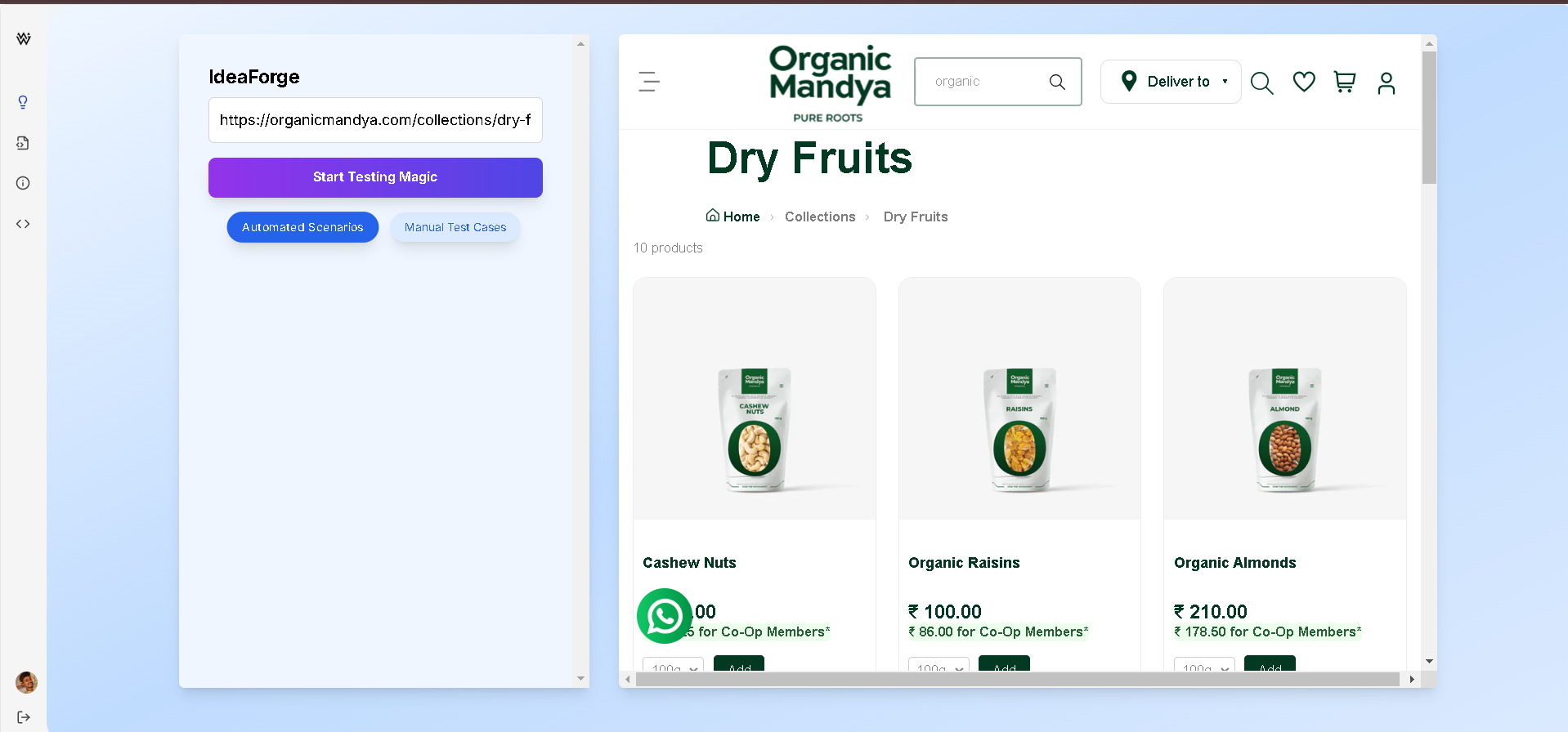Image resolution: width=1568 pixels, height=732 pixels.
Task: Click the Organic Raisins product image
Action: 1019,399
